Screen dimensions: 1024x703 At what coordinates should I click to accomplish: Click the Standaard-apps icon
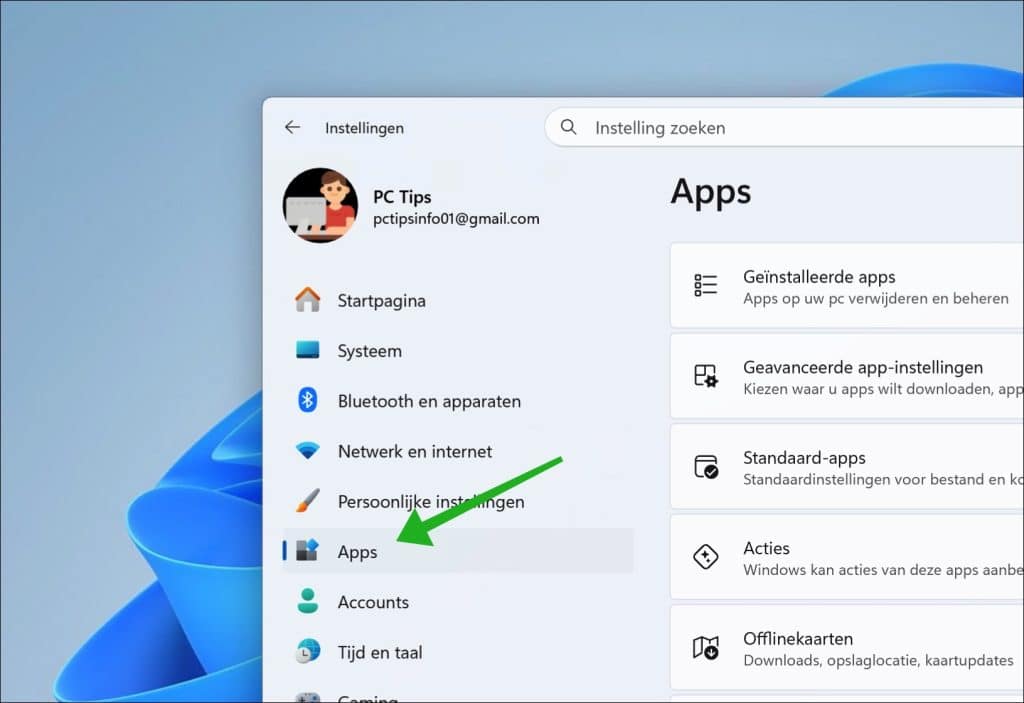pos(706,467)
